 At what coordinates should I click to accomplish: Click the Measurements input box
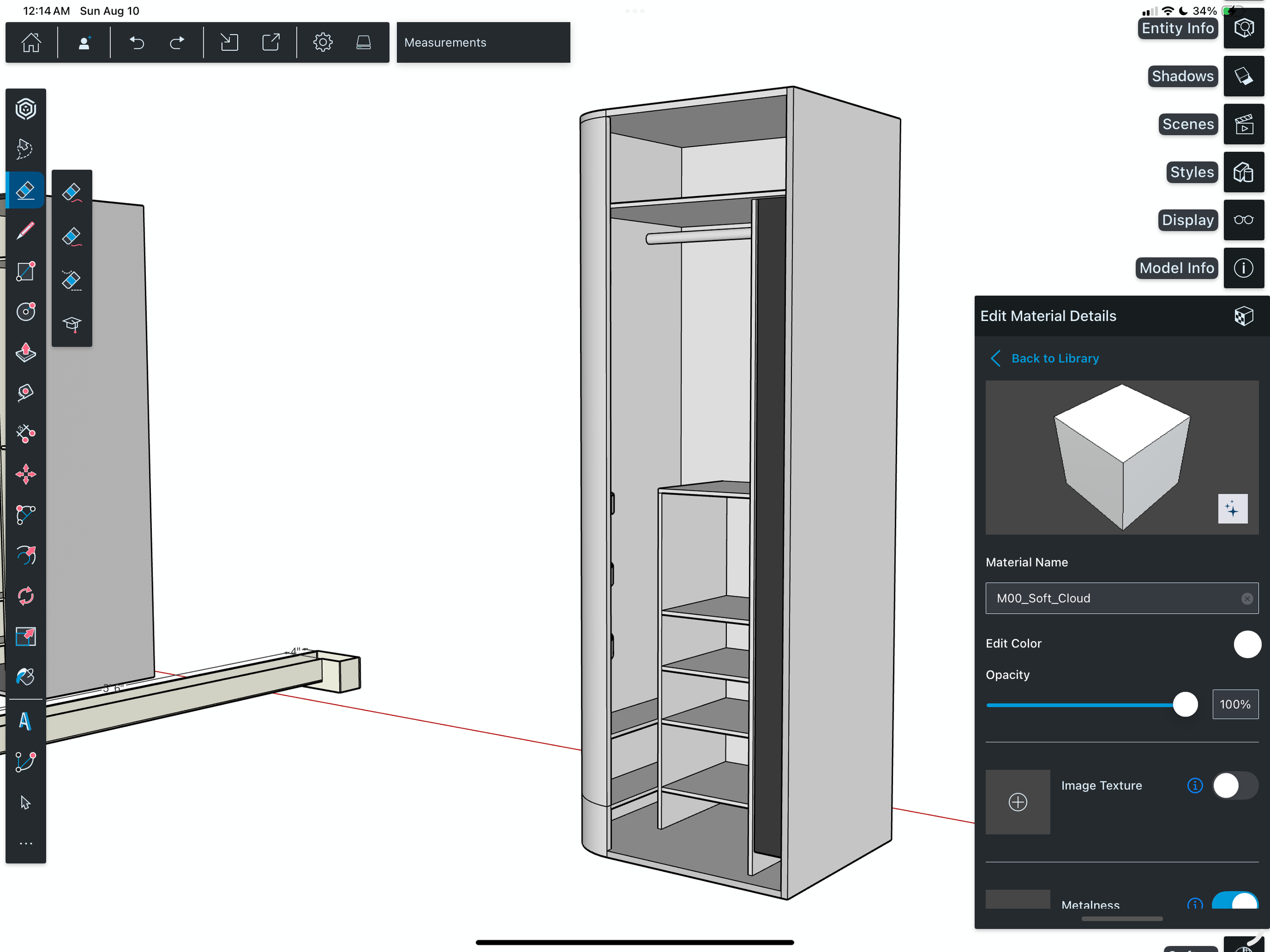(x=484, y=43)
